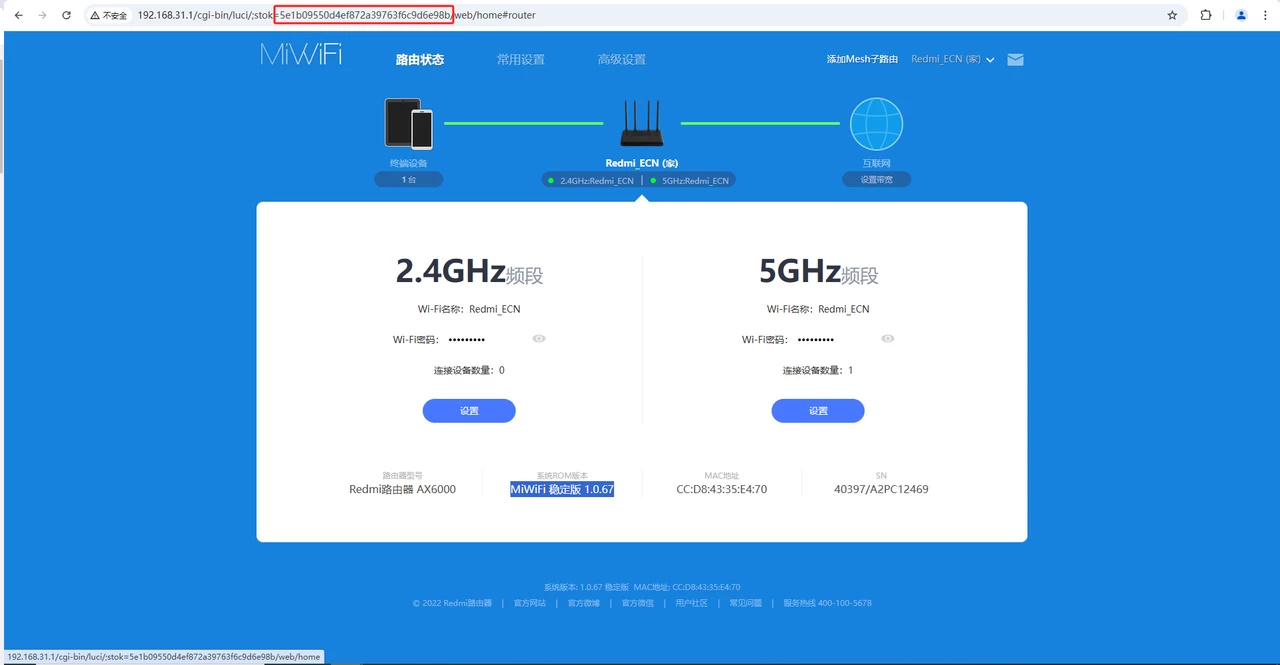Bookmark this page with the star icon
This screenshot has width=1280, height=665.
pos(1172,15)
